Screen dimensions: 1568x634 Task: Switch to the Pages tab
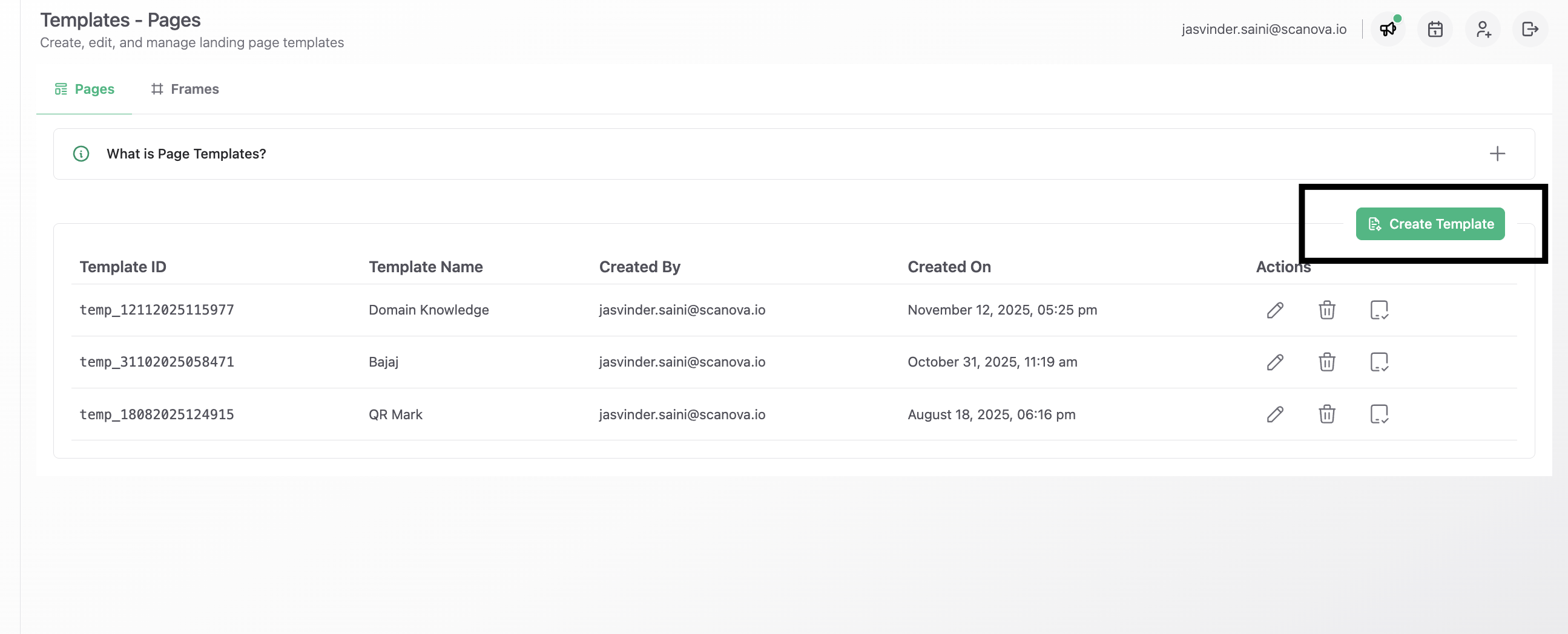84,89
